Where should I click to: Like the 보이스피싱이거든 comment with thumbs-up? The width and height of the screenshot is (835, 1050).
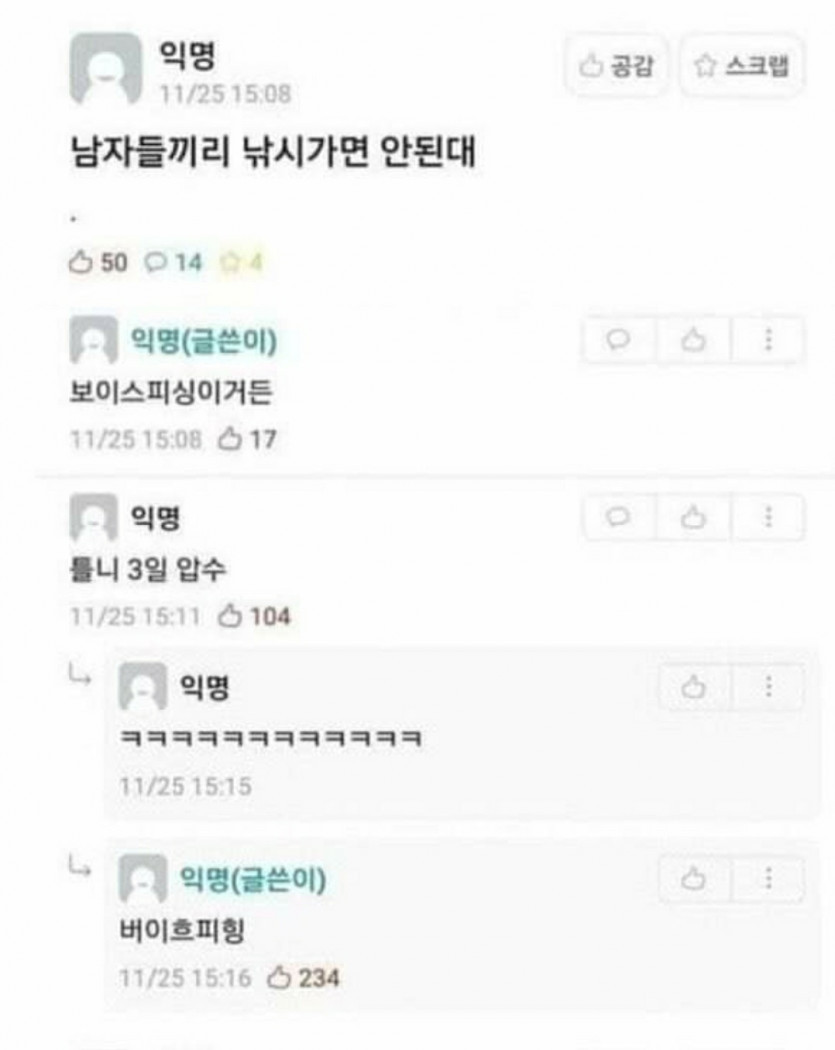694,340
